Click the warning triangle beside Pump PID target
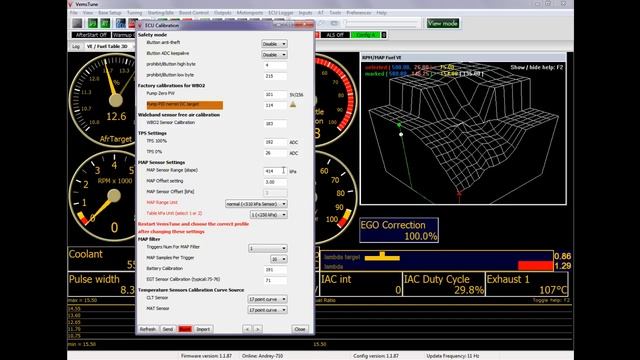Screen dimensions: 640x360 click(x=293, y=104)
